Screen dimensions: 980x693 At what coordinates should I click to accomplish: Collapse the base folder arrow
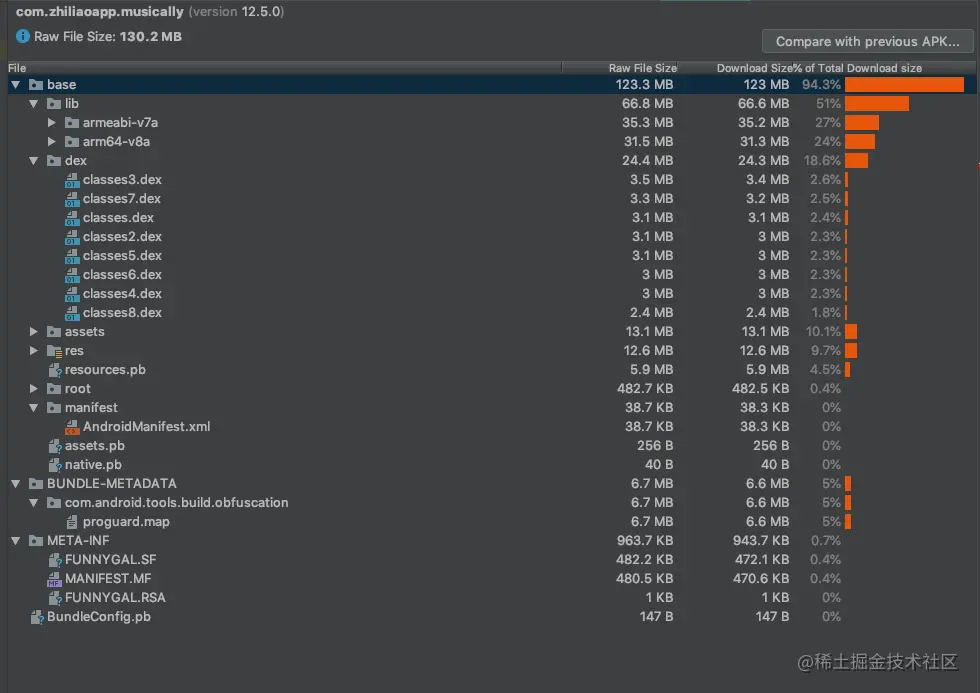pos(16,84)
